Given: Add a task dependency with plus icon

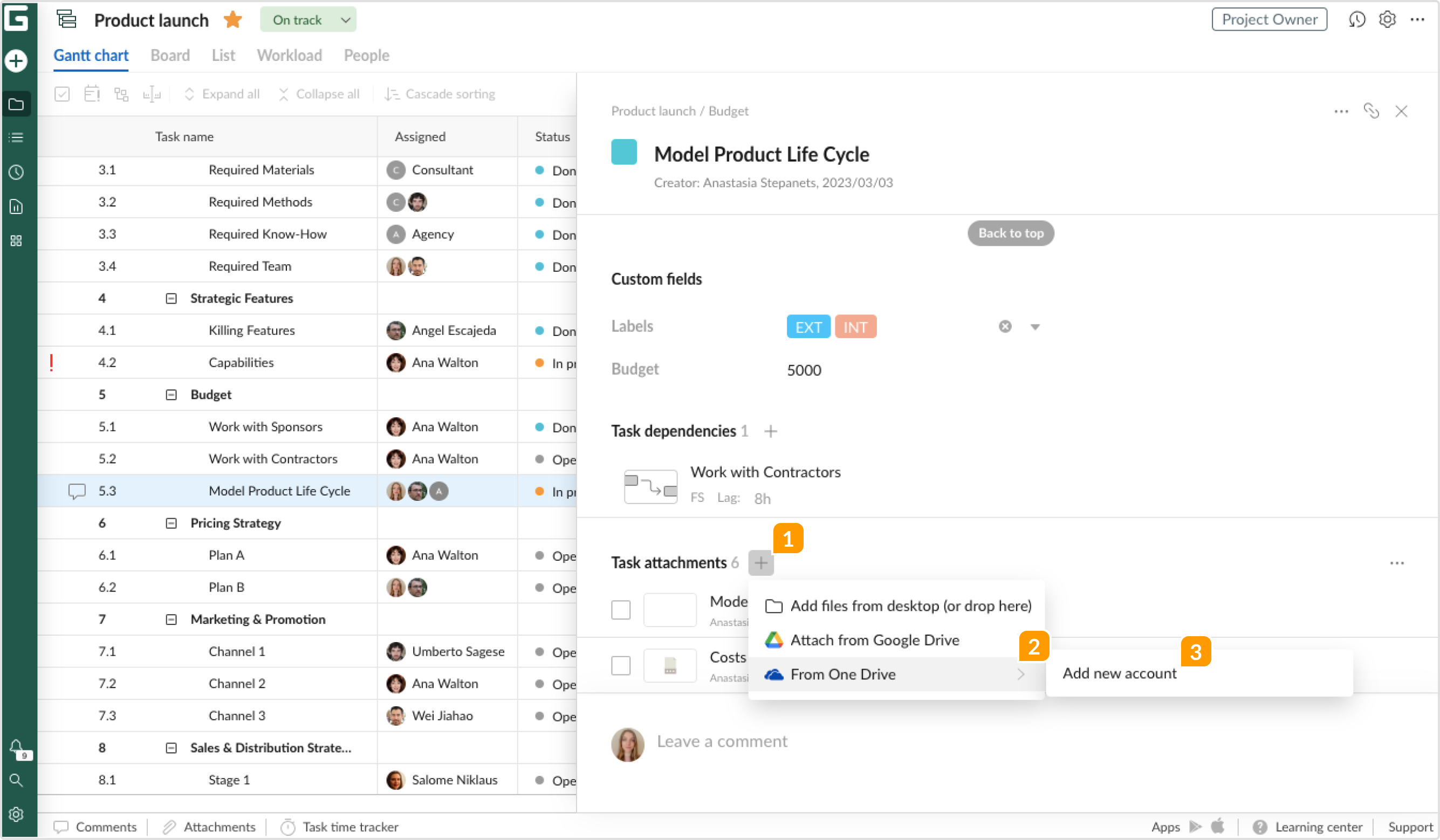Looking at the screenshot, I should pyautogui.click(x=770, y=431).
